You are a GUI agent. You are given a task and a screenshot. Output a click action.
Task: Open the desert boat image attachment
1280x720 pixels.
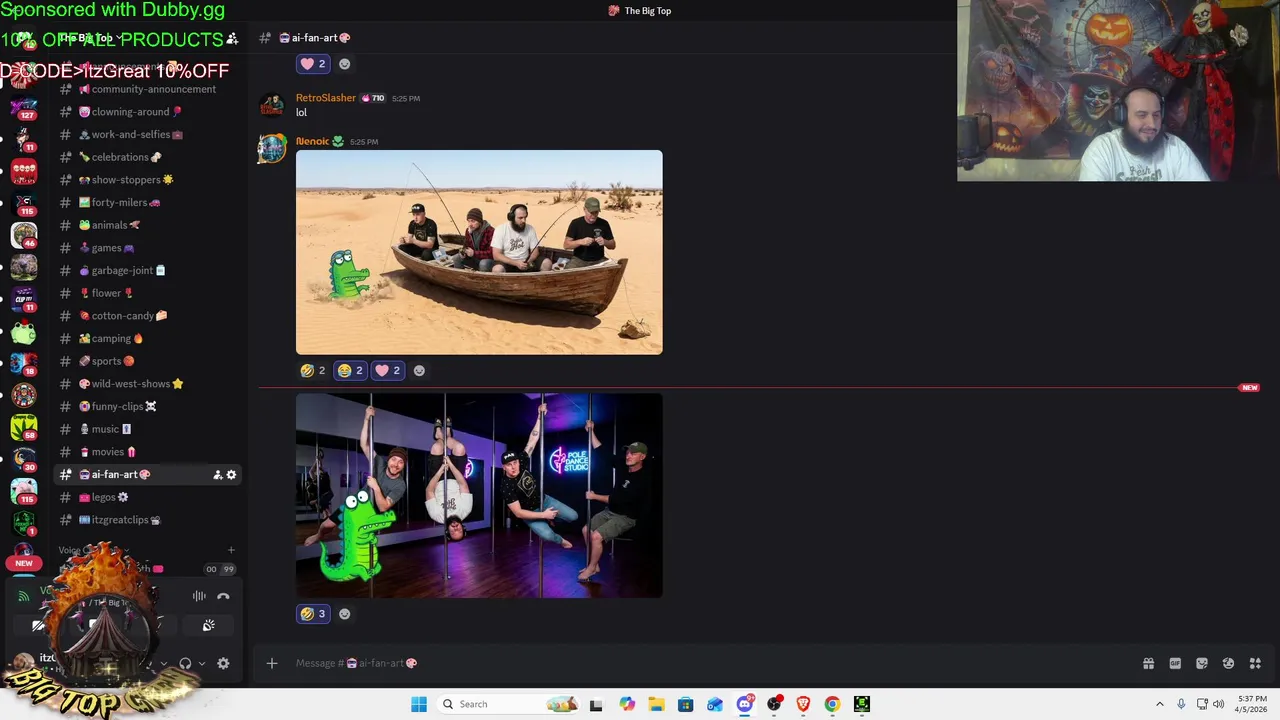point(479,252)
